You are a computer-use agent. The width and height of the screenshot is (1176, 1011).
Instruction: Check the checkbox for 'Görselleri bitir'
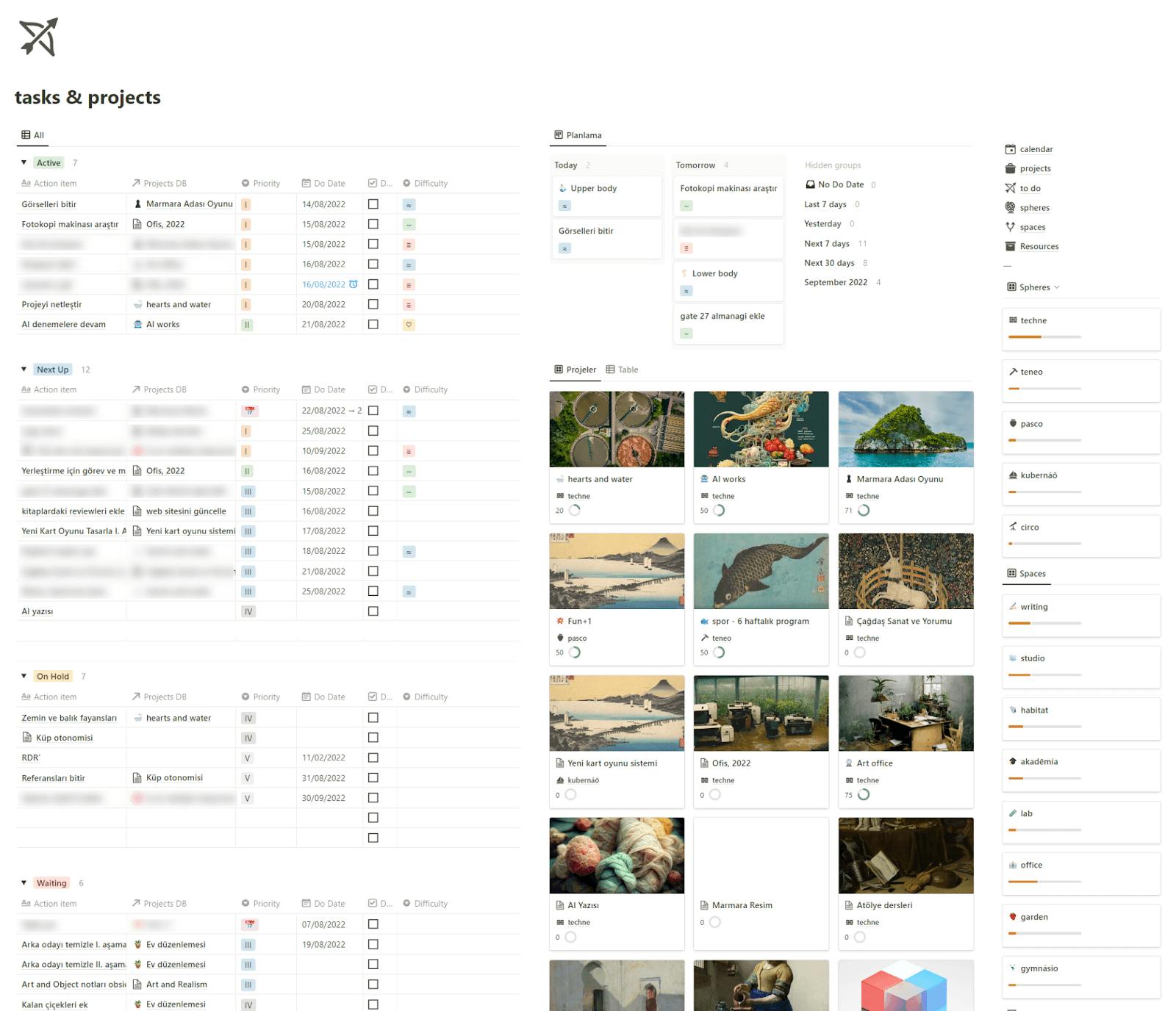(x=373, y=204)
